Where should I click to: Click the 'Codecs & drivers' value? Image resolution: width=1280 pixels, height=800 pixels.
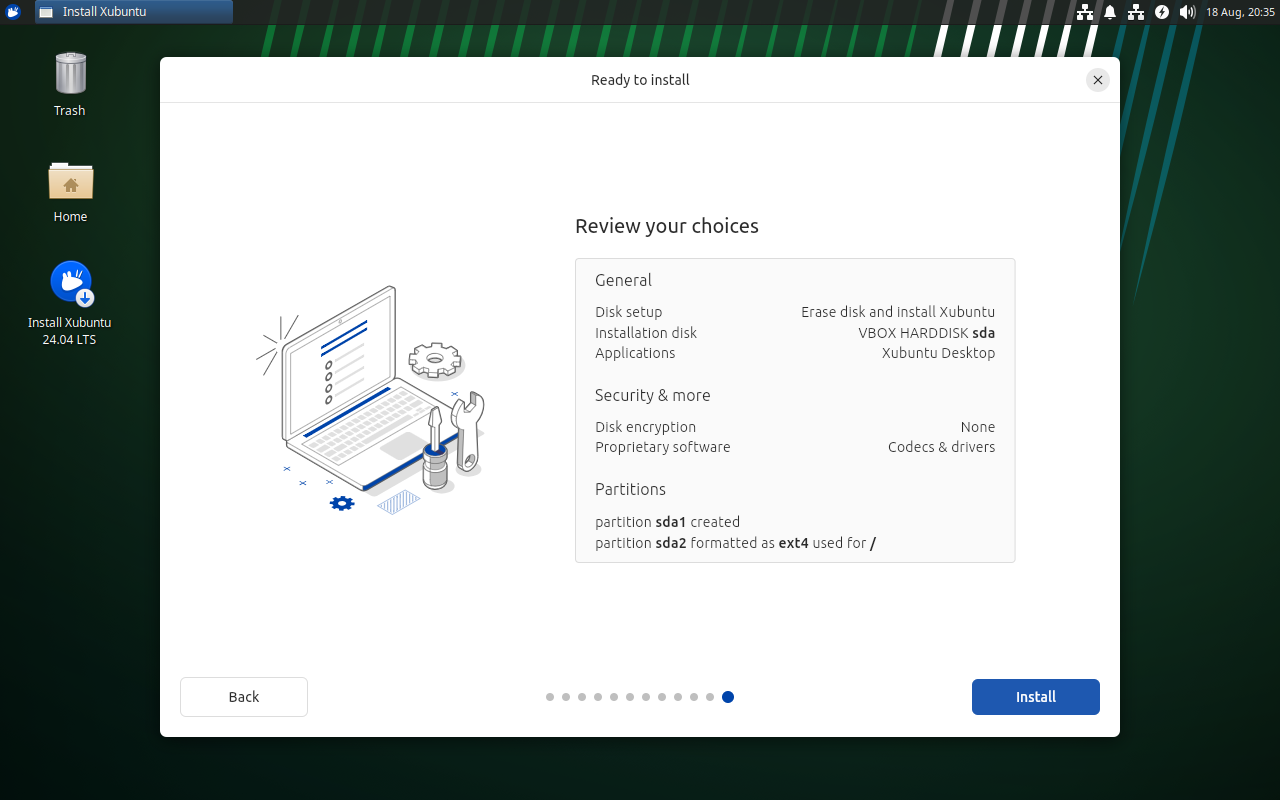tap(942, 447)
